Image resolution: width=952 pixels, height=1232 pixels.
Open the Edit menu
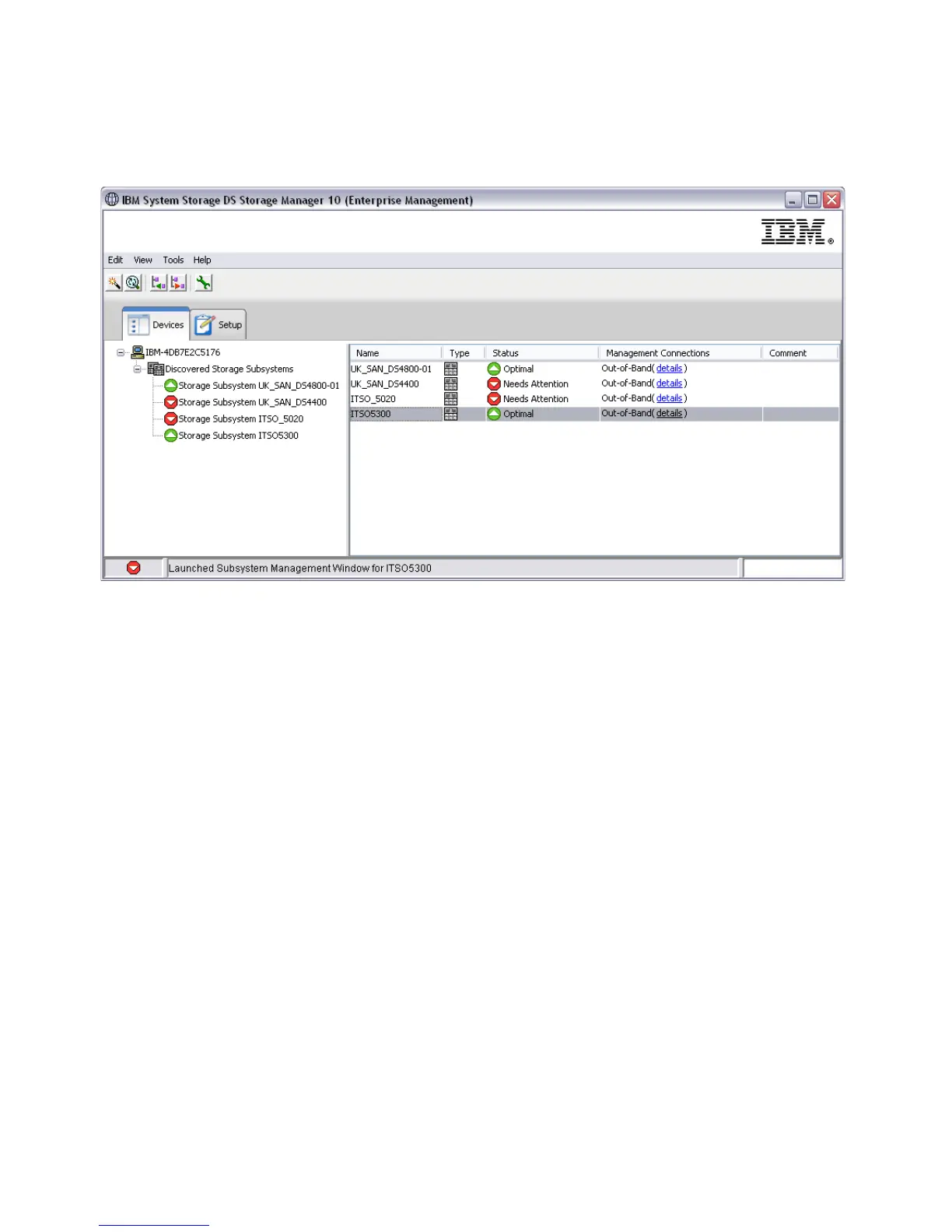(115, 260)
